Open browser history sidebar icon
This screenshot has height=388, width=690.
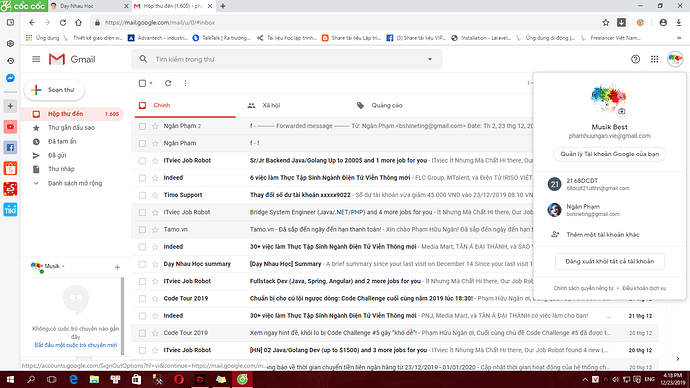[11, 61]
